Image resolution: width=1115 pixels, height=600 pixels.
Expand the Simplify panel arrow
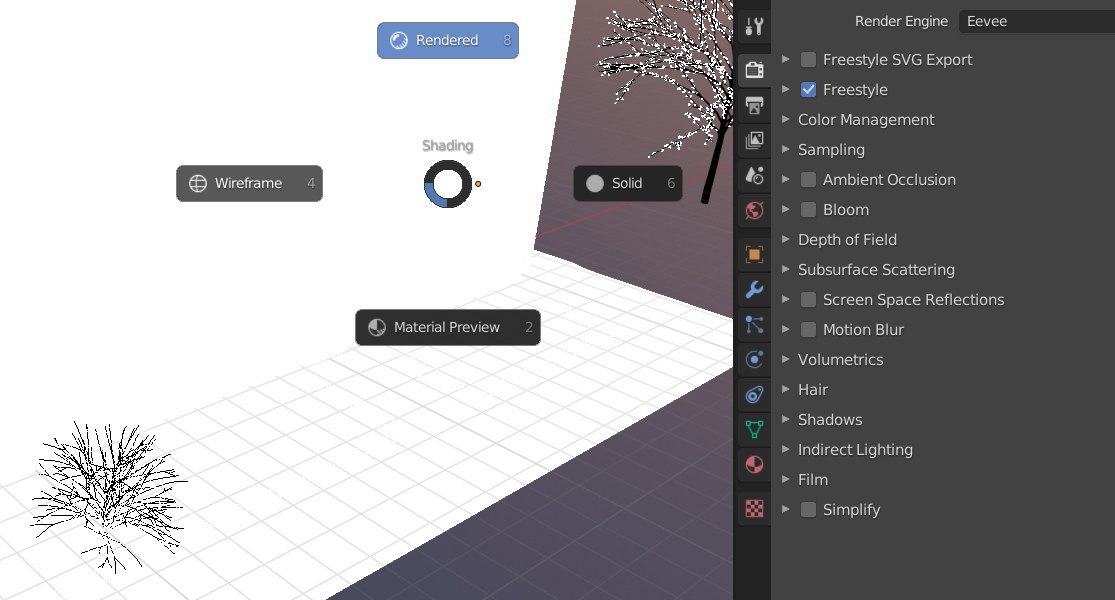(x=786, y=509)
